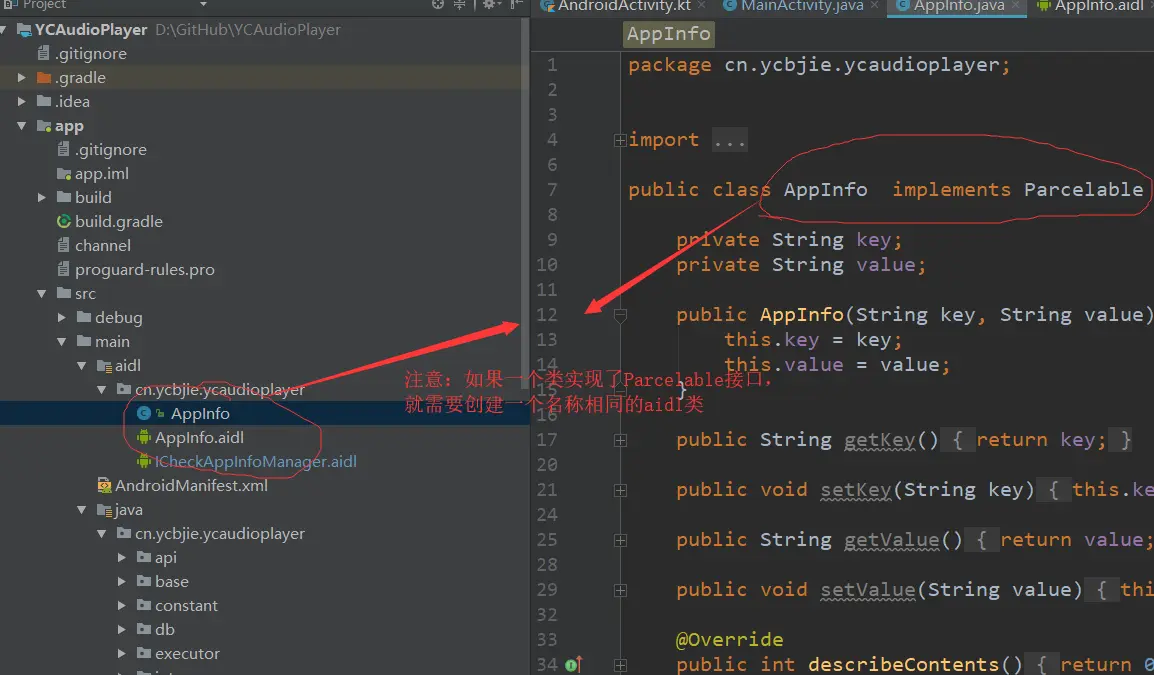Expand the folded getValue method on line 25
Screen dimensions: 1154x675
click(620, 540)
